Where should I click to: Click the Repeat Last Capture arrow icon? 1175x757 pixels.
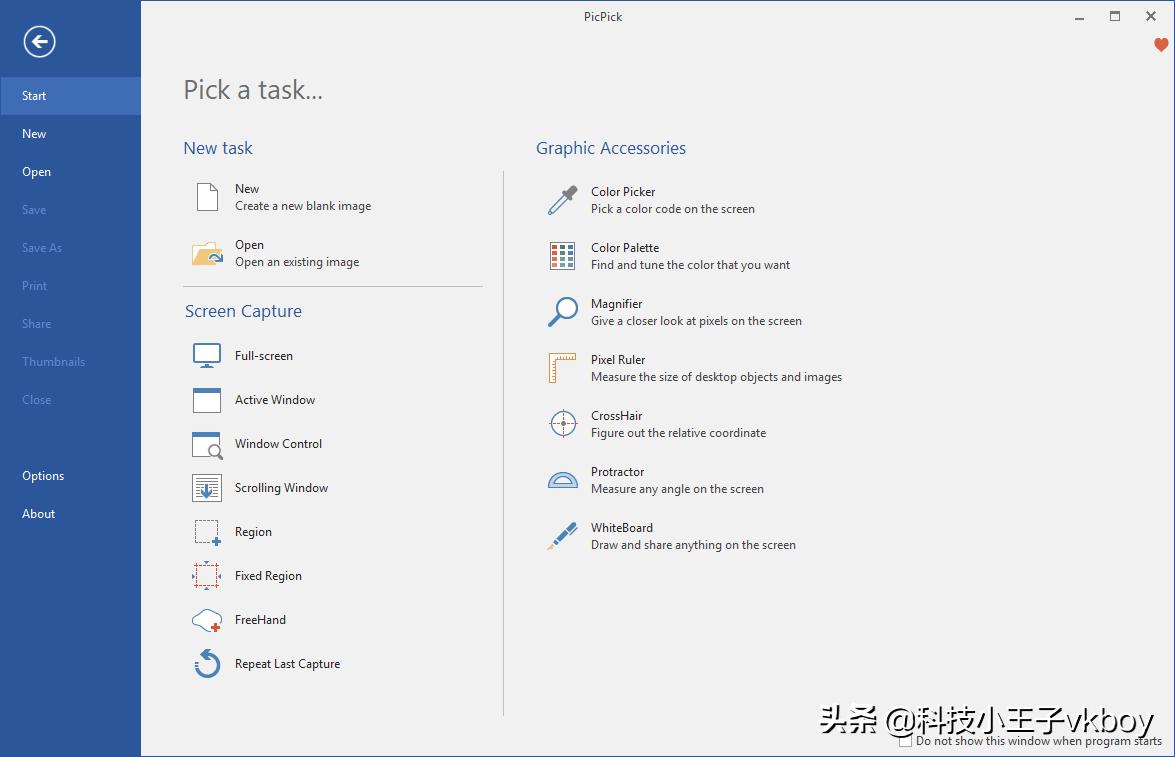[207, 663]
